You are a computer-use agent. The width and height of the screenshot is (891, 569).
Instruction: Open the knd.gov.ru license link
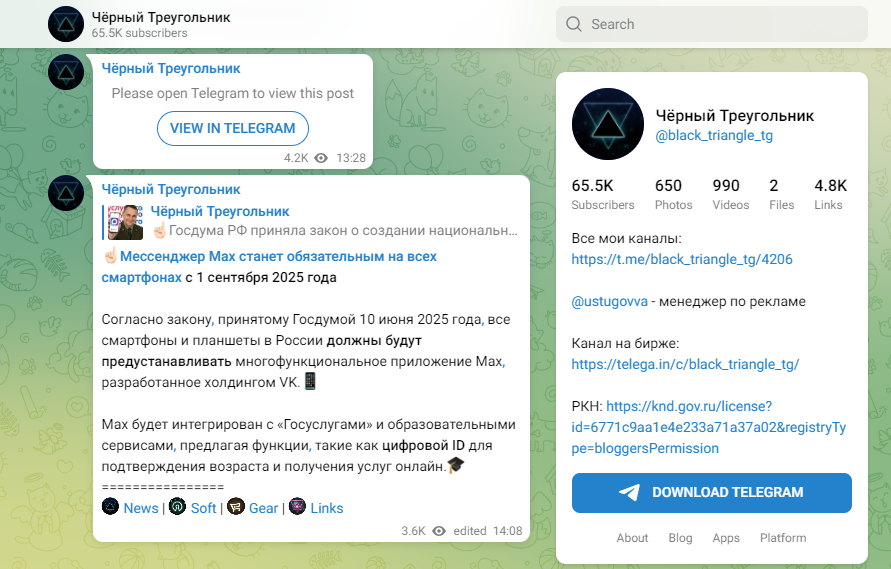tap(709, 427)
